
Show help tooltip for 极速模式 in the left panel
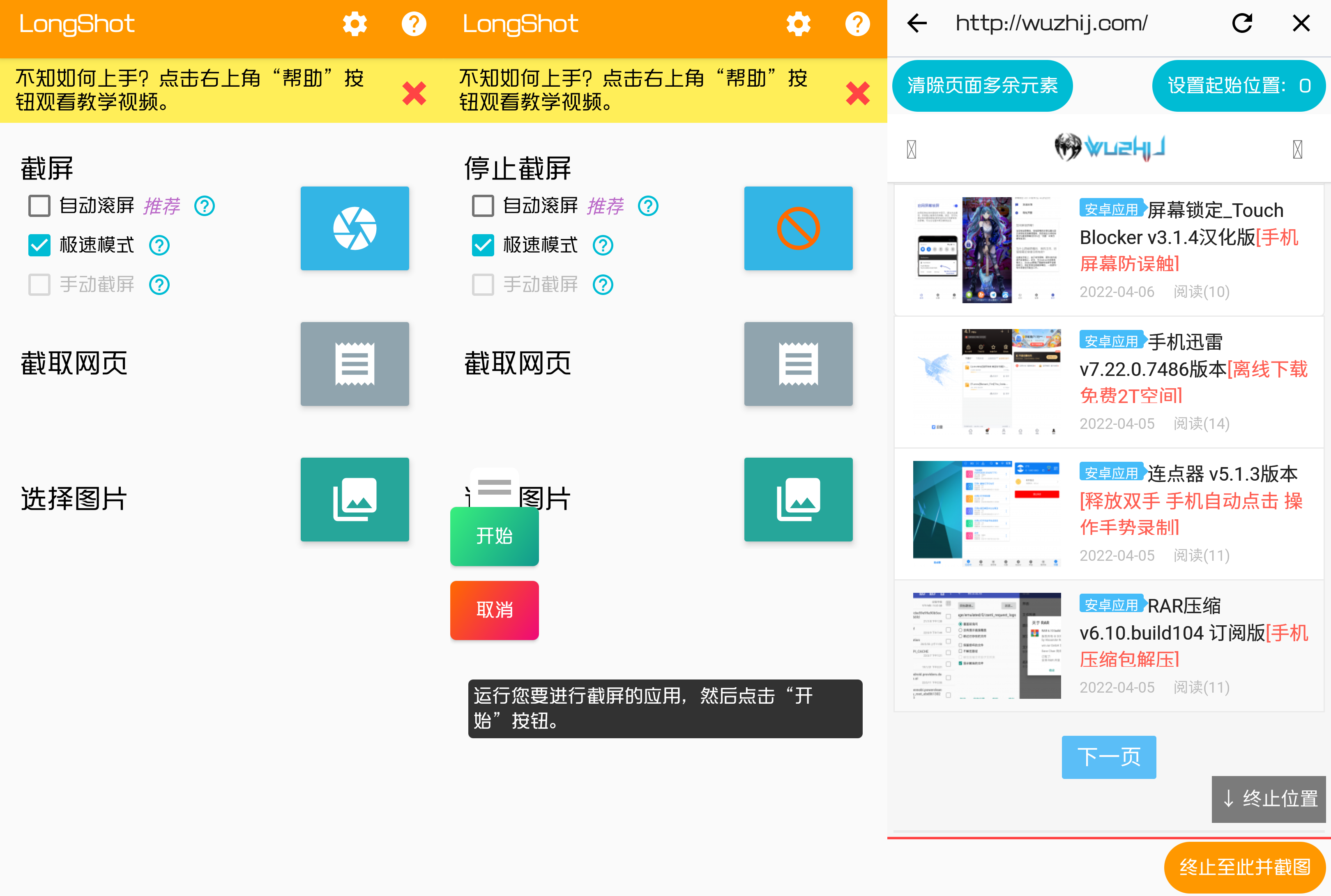(x=159, y=246)
